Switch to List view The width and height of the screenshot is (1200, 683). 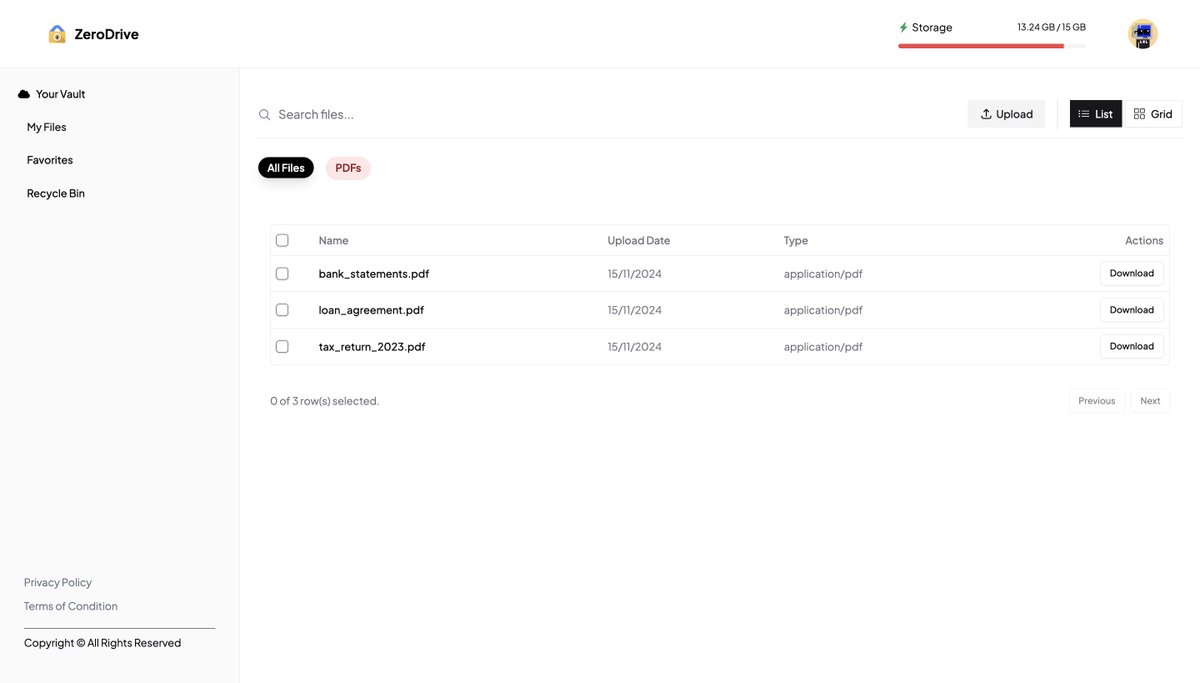1096,114
